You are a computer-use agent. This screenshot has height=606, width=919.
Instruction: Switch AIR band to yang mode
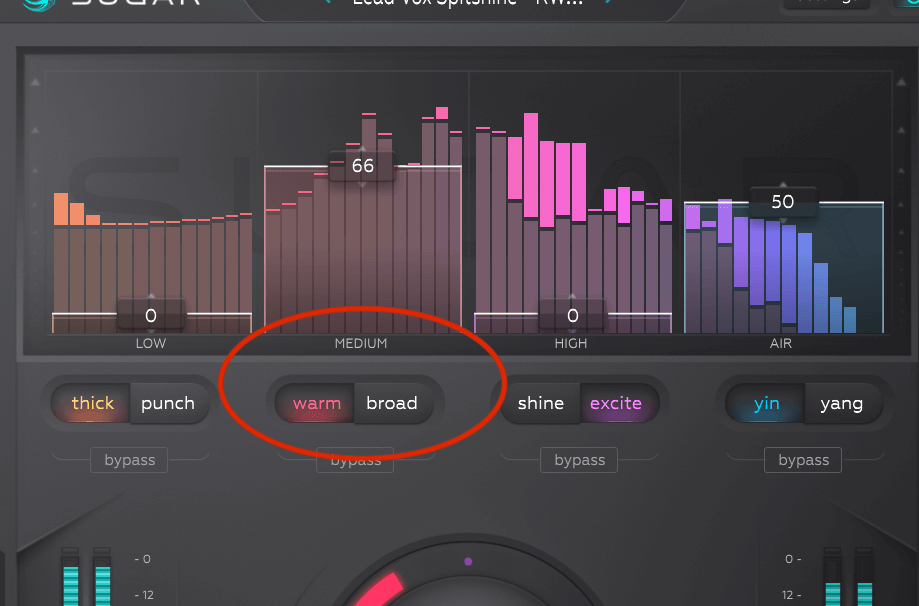pos(842,403)
